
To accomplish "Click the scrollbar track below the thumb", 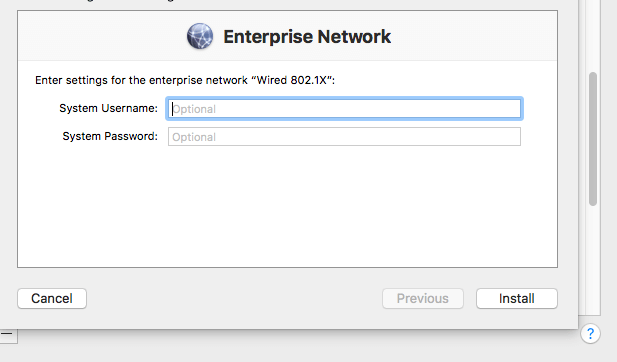I will point(593,260).
